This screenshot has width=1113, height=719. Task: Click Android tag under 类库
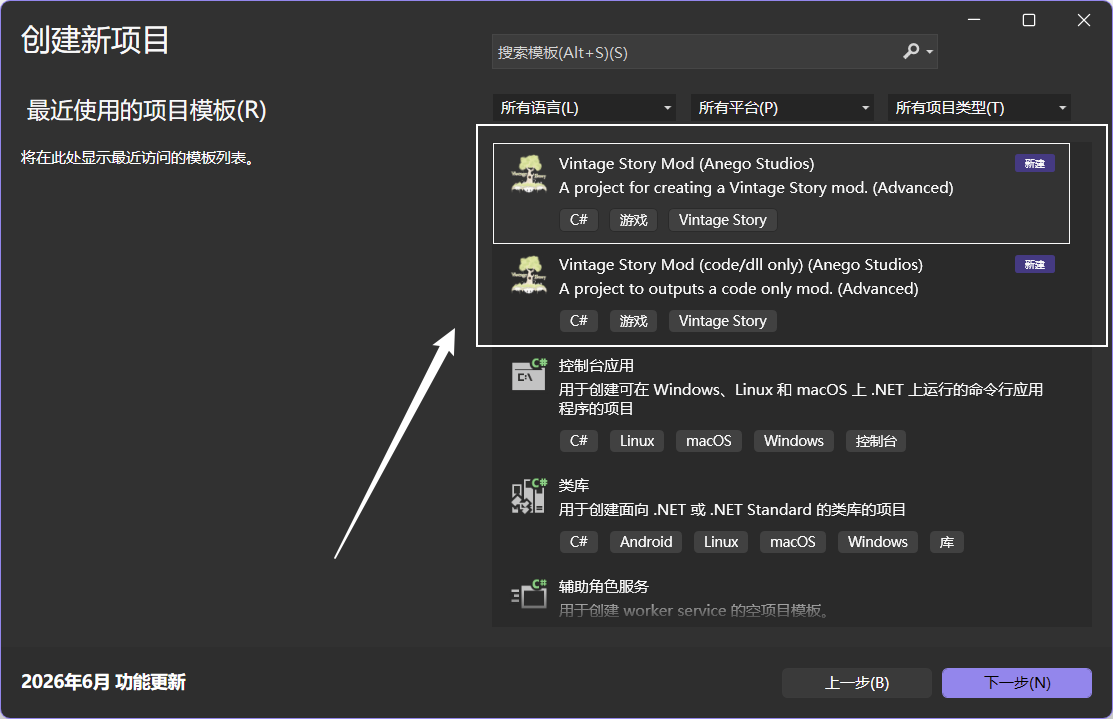click(646, 542)
